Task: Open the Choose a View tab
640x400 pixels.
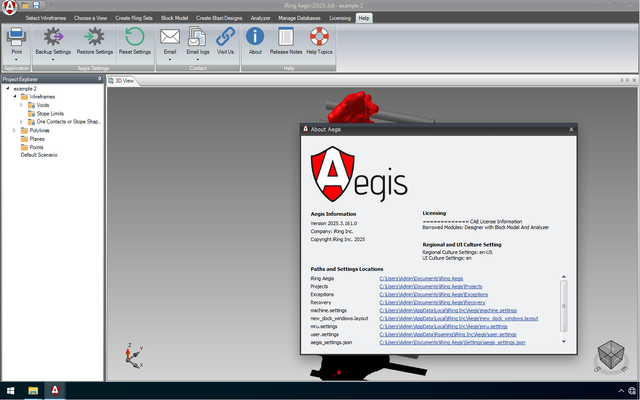Action: click(x=90, y=18)
